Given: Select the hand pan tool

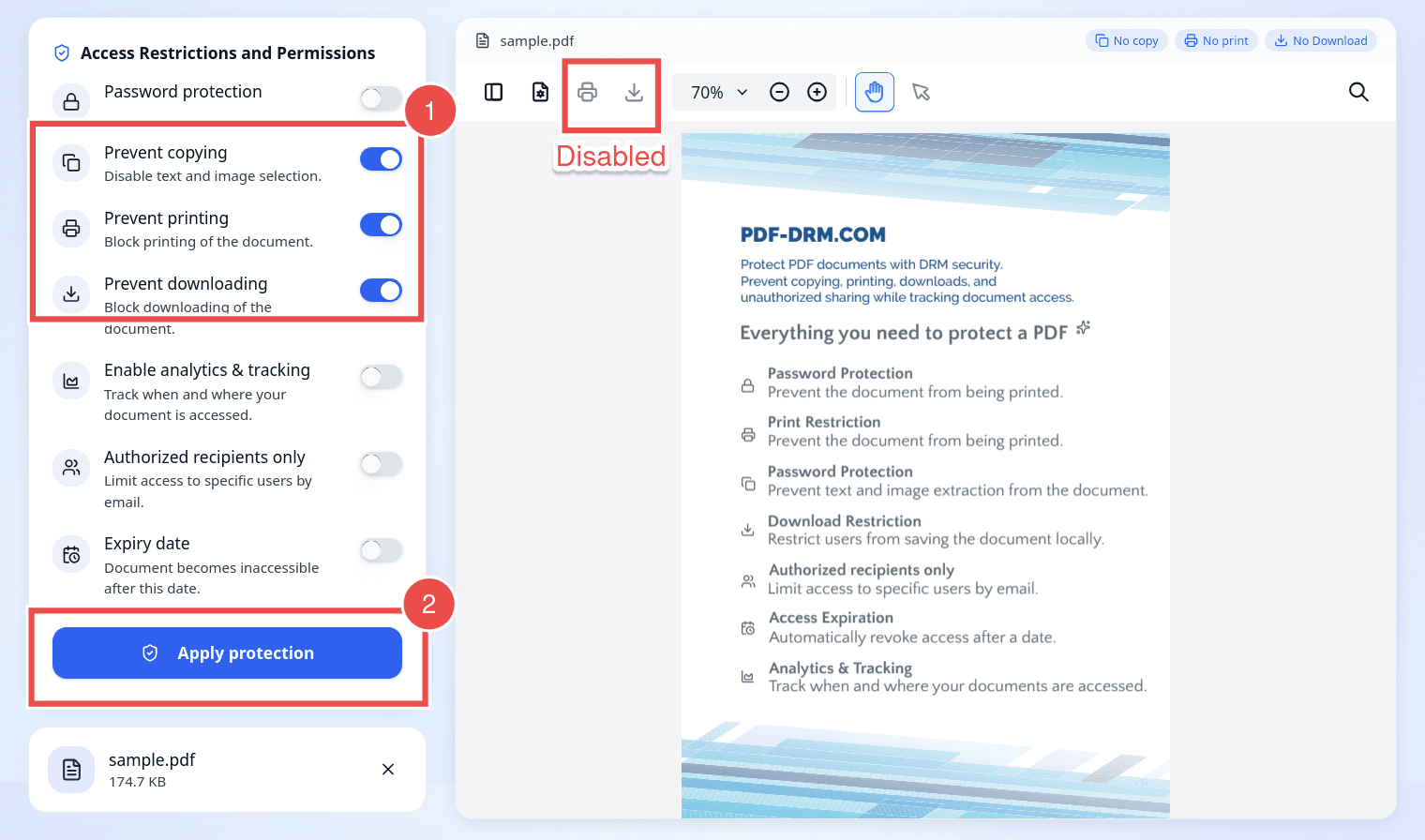Looking at the screenshot, I should 875,92.
